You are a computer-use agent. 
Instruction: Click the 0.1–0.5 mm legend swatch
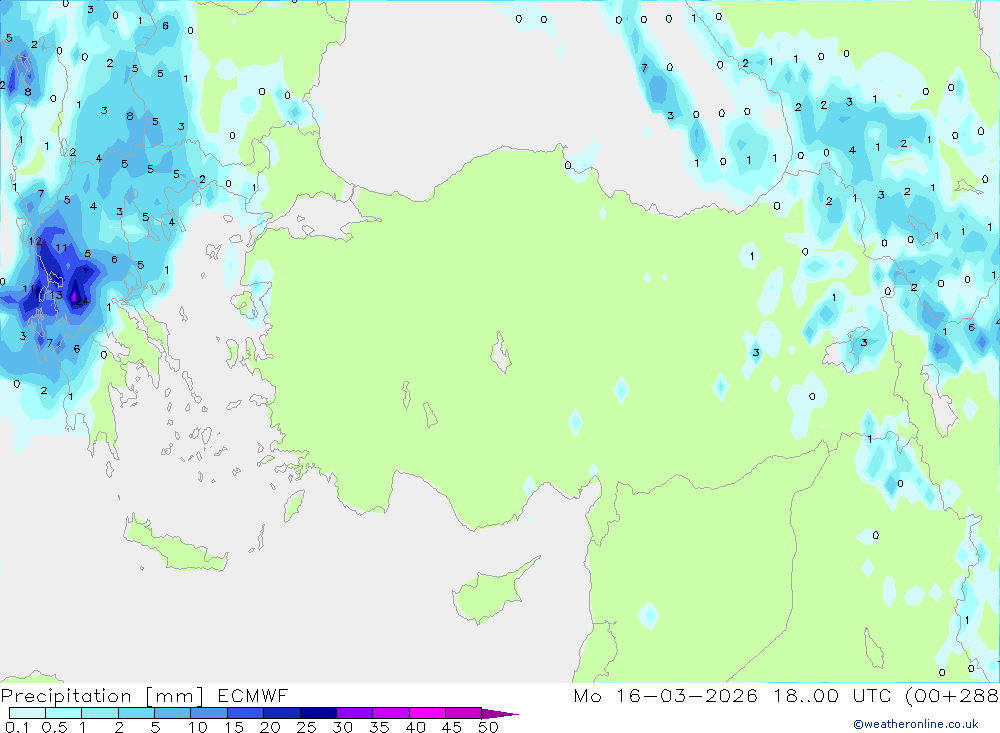27,713
